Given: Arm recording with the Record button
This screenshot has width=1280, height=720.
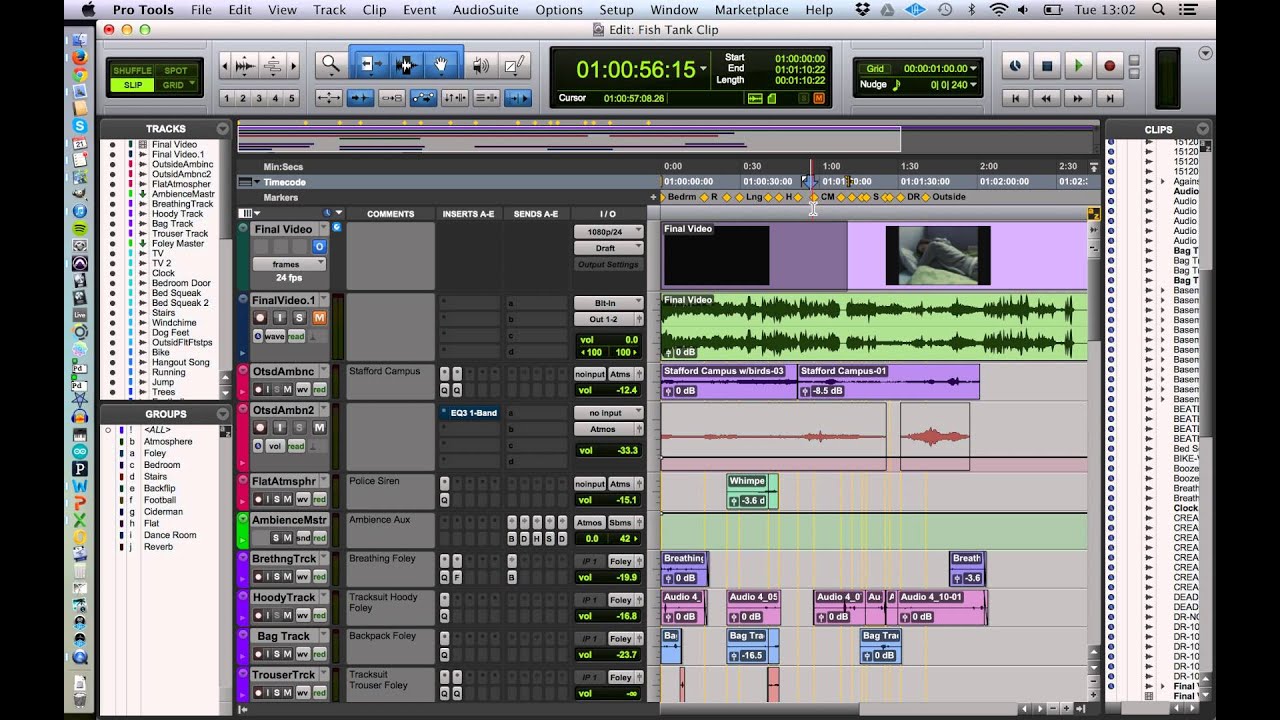Looking at the screenshot, I should [x=1109, y=66].
